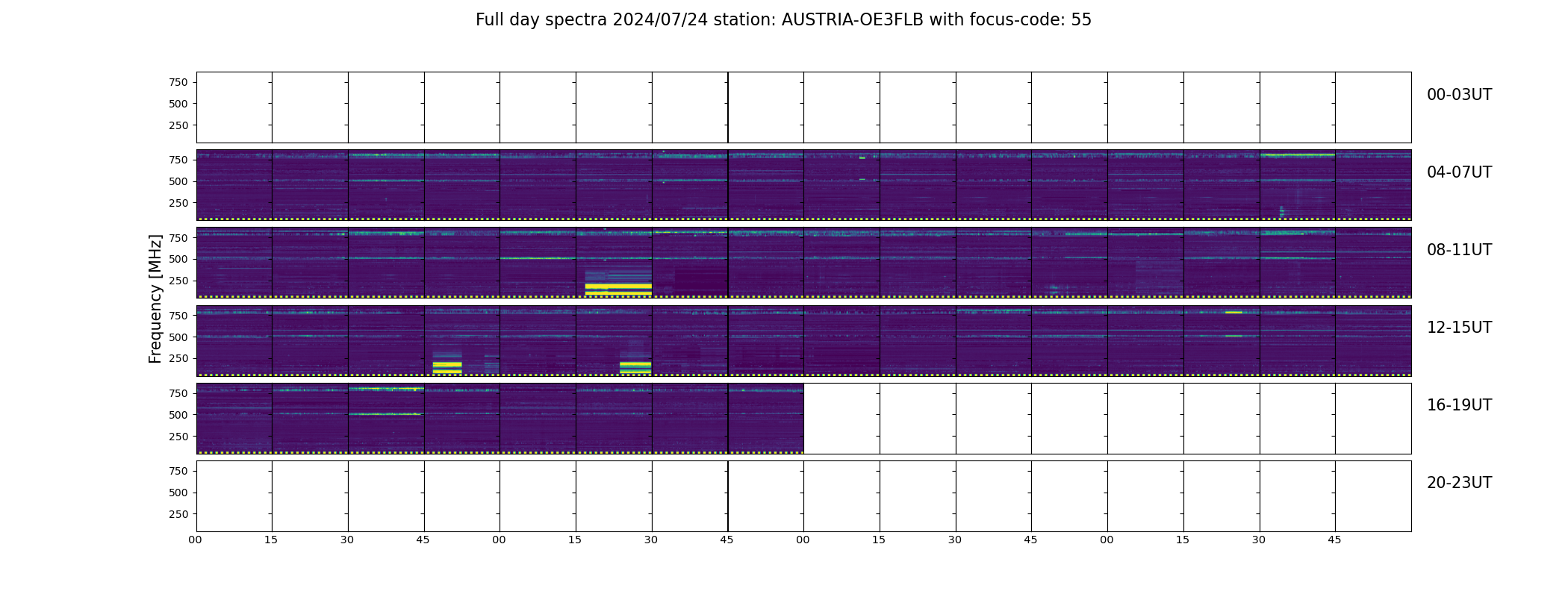Screen dimensions: 1568x597
Task: Click the first 15-minute panel of the 04-07UT row
Action: point(234,185)
